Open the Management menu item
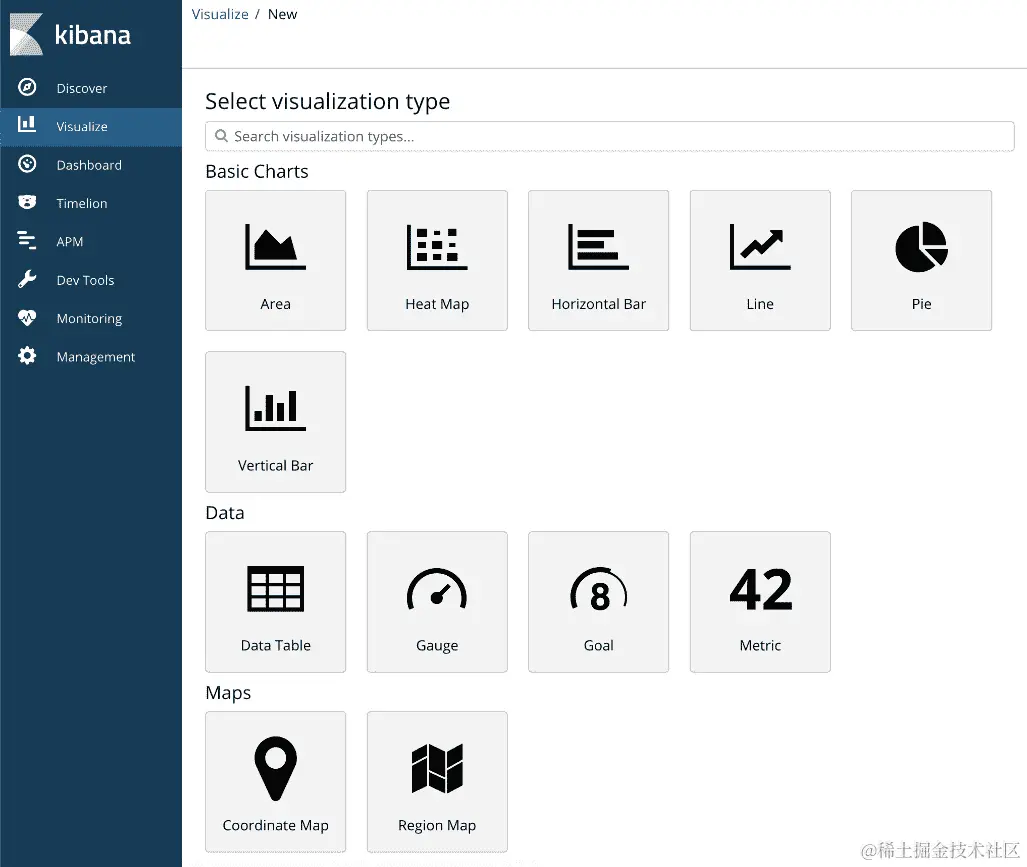 coord(91,357)
